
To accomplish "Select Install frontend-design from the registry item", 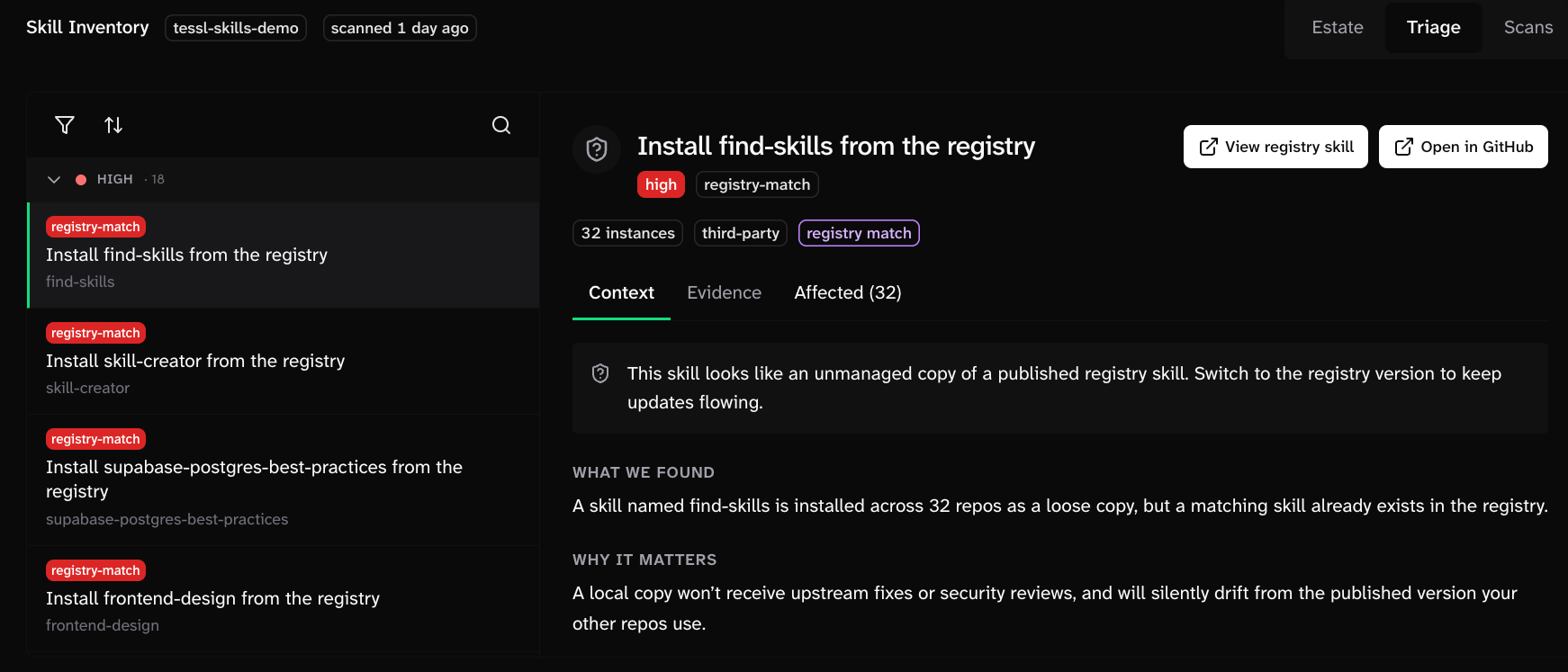I will 284,599.
